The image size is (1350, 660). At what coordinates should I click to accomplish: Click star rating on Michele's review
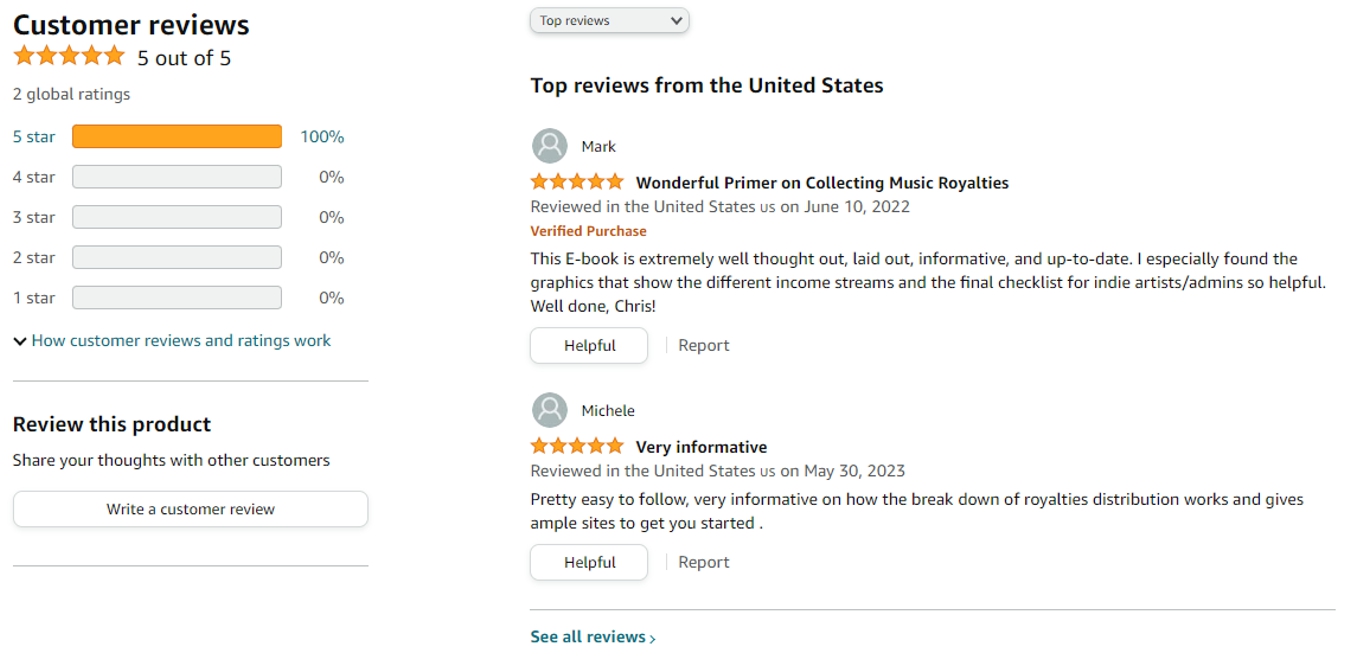(577, 446)
